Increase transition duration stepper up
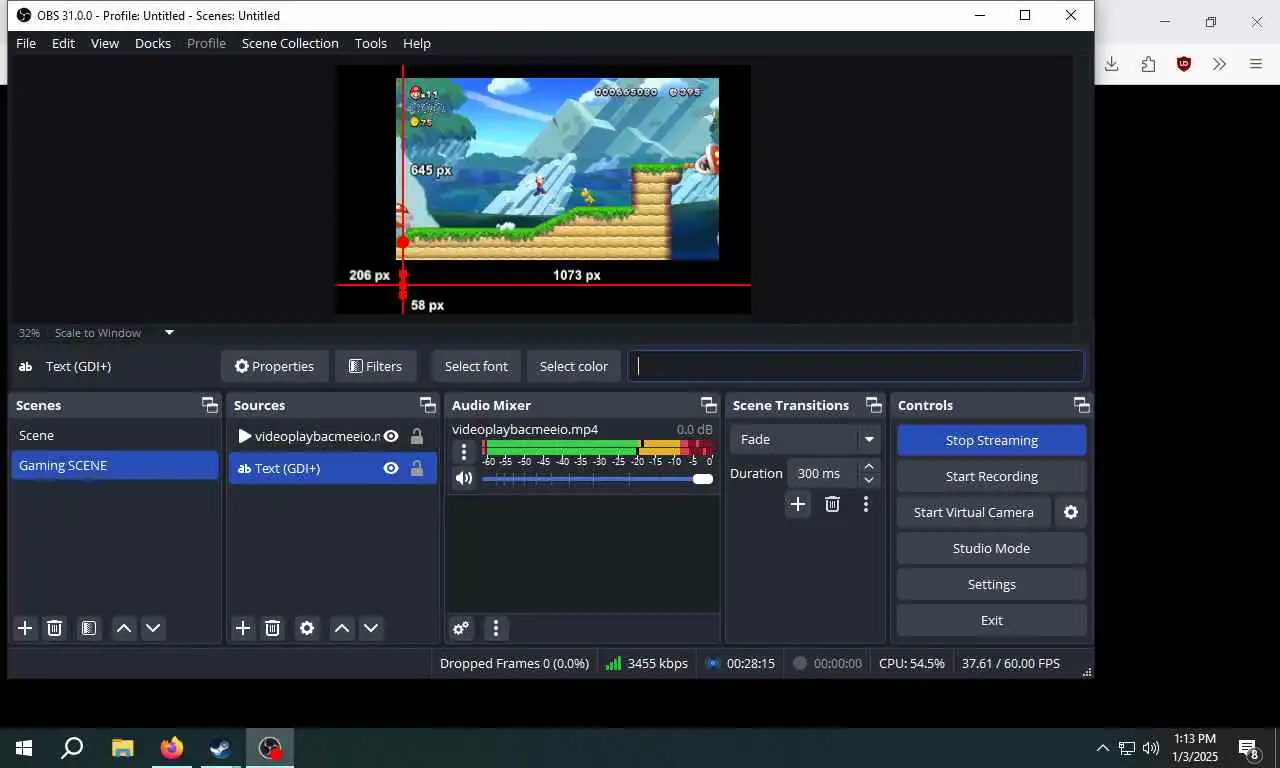 pyautogui.click(x=869, y=466)
